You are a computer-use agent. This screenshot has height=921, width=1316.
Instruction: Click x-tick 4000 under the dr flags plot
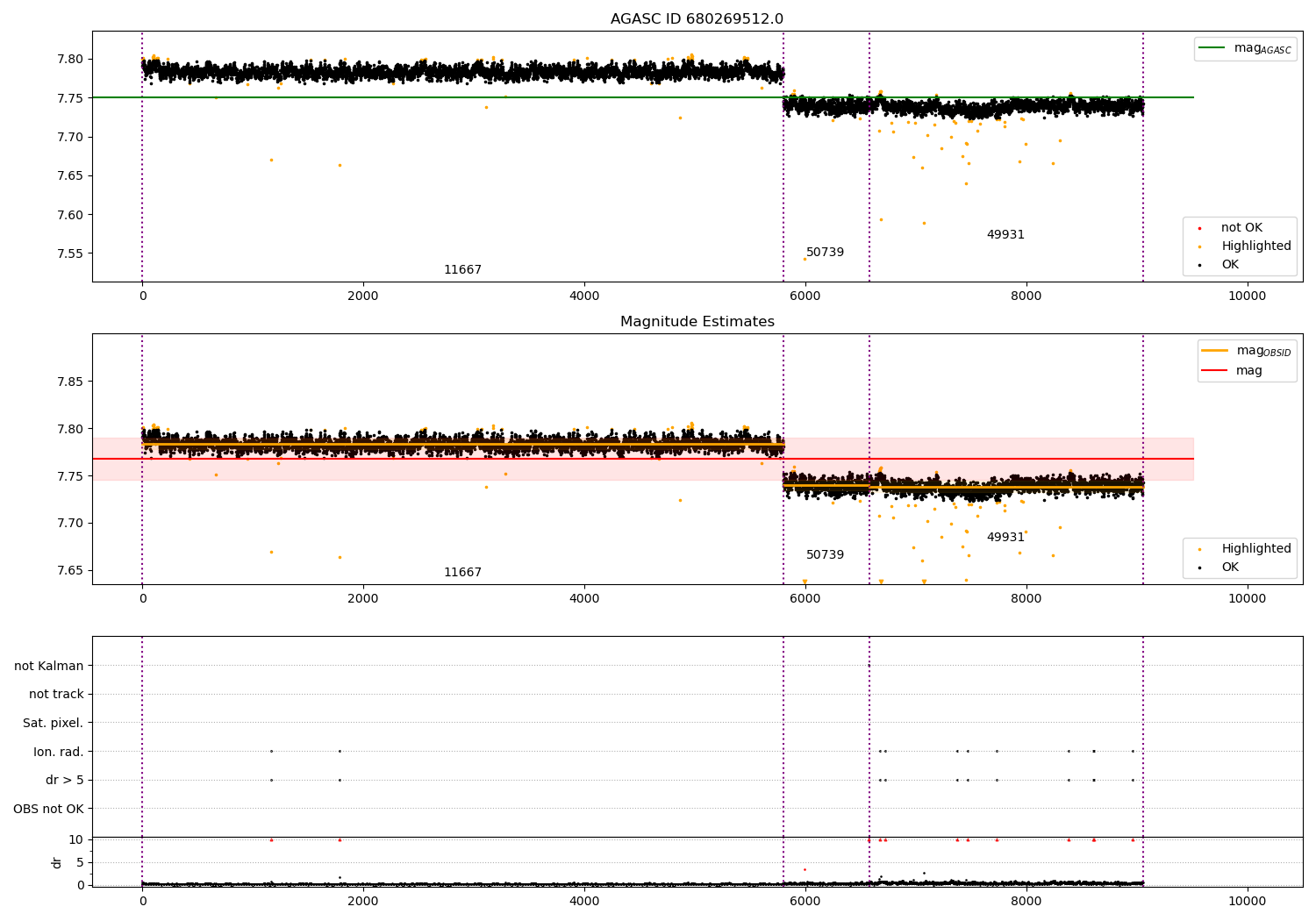(584, 902)
